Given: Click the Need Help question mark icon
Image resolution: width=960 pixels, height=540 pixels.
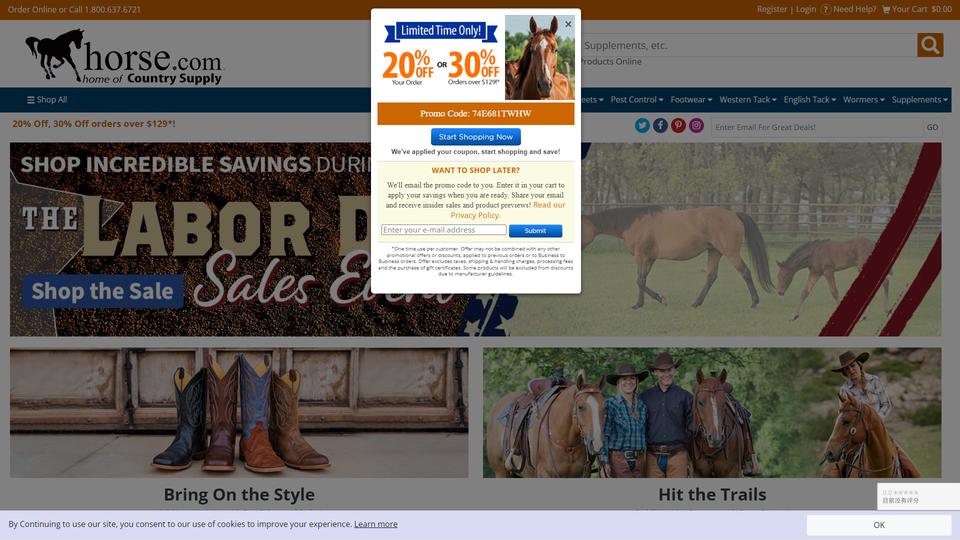Looking at the screenshot, I should point(826,9).
